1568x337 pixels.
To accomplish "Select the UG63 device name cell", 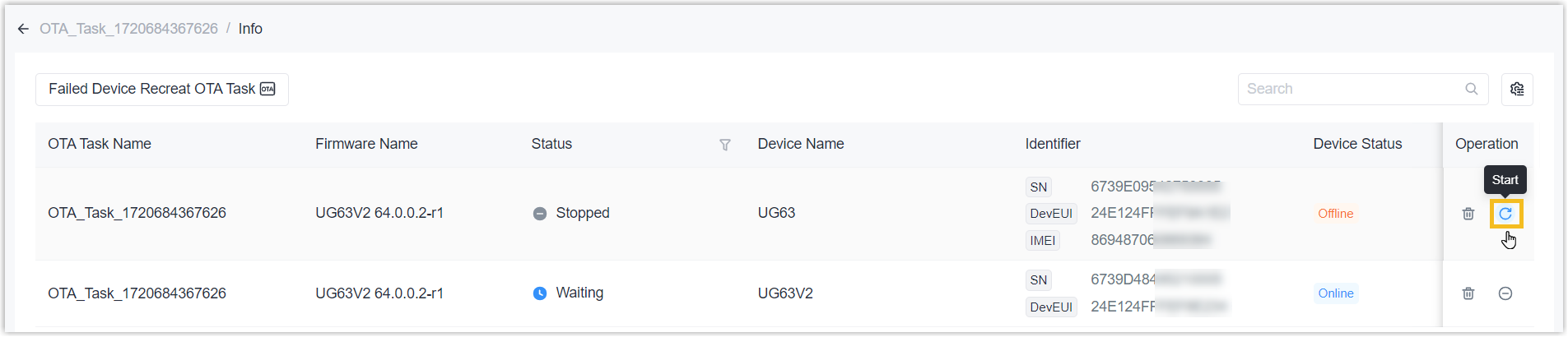I will (776, 213).
